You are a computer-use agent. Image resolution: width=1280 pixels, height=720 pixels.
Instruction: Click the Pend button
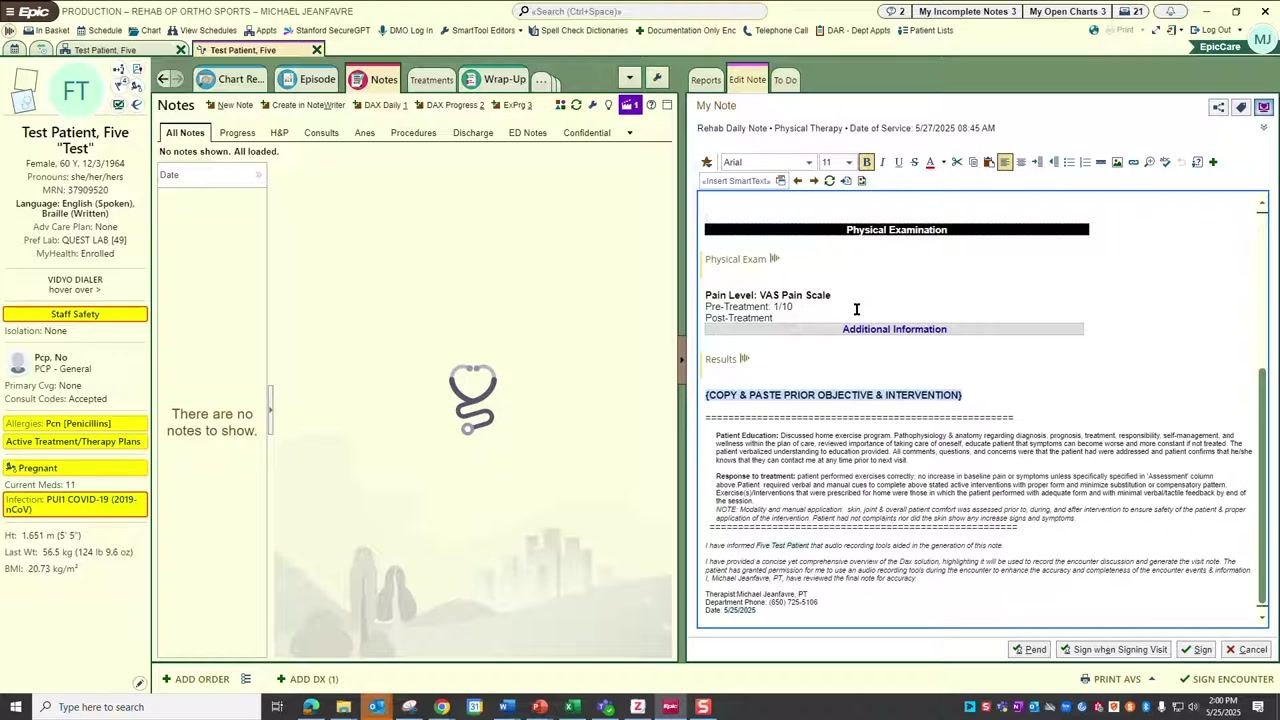click(1029, 650)
